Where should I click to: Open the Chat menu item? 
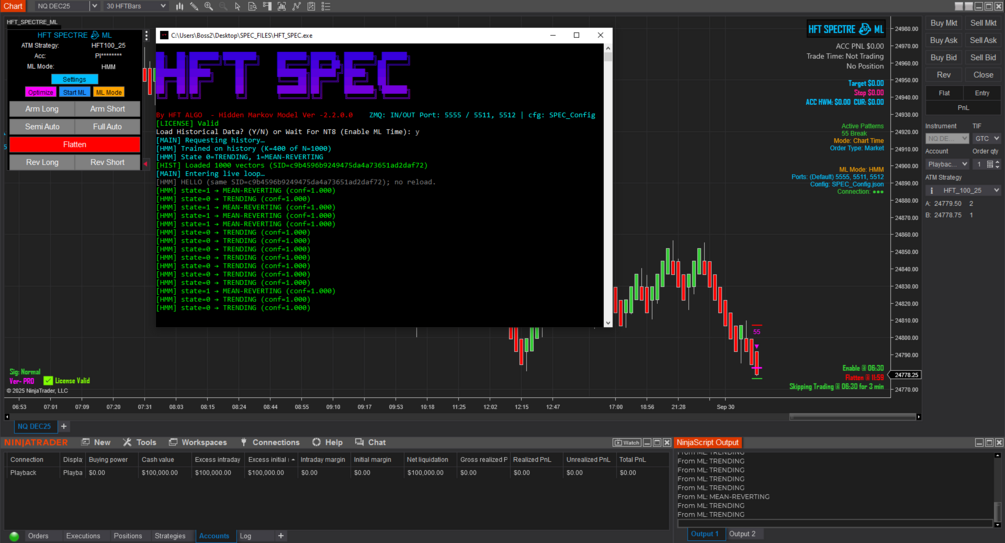[x=370, y=442]
